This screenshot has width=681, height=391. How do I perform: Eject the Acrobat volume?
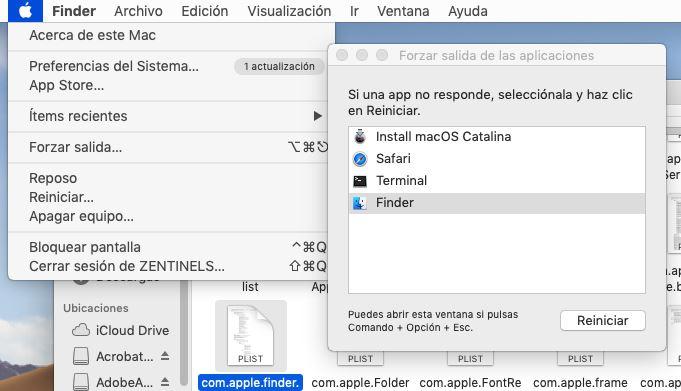click(165, 356)
